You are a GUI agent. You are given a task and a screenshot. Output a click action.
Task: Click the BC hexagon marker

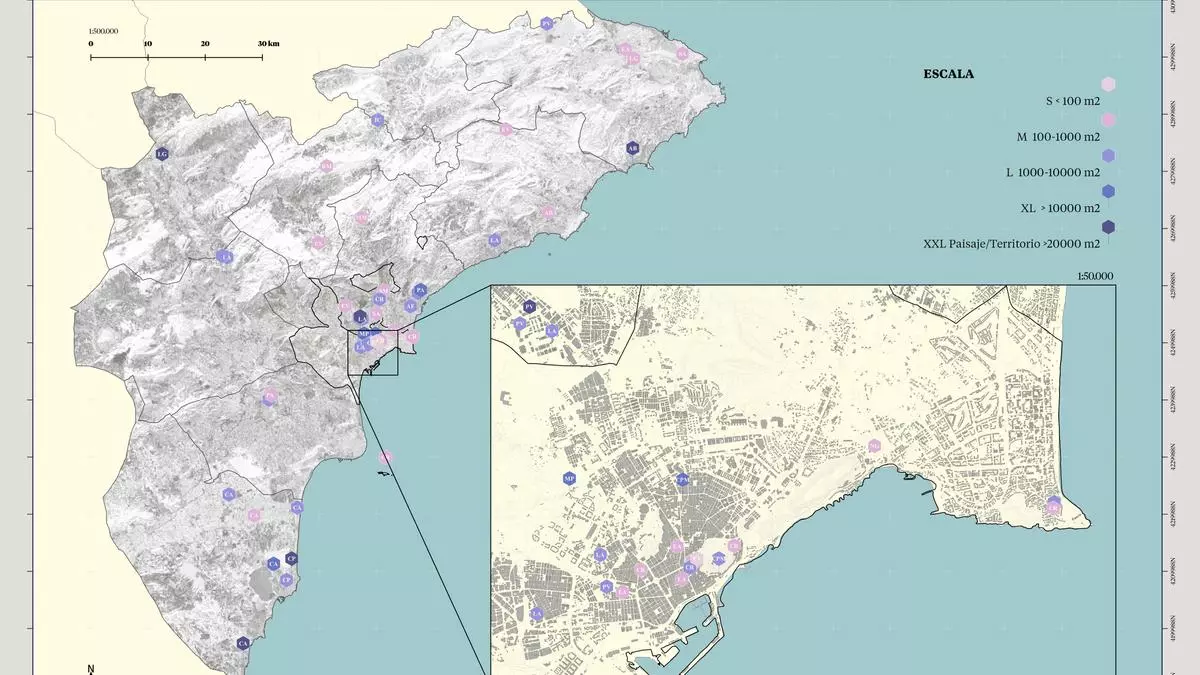(377, 120)
